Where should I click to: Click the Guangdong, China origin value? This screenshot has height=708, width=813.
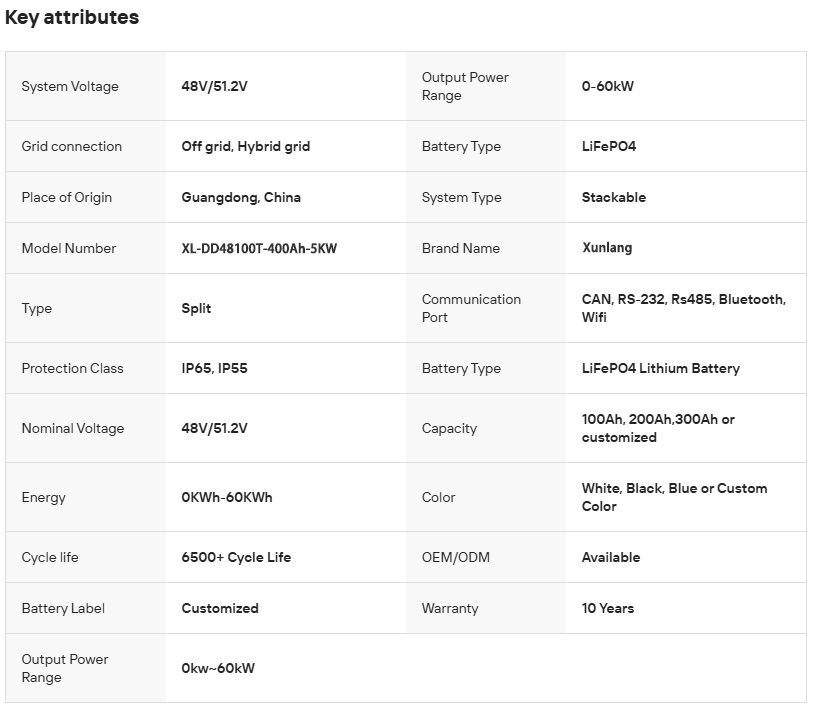click(x=241, y=197)
